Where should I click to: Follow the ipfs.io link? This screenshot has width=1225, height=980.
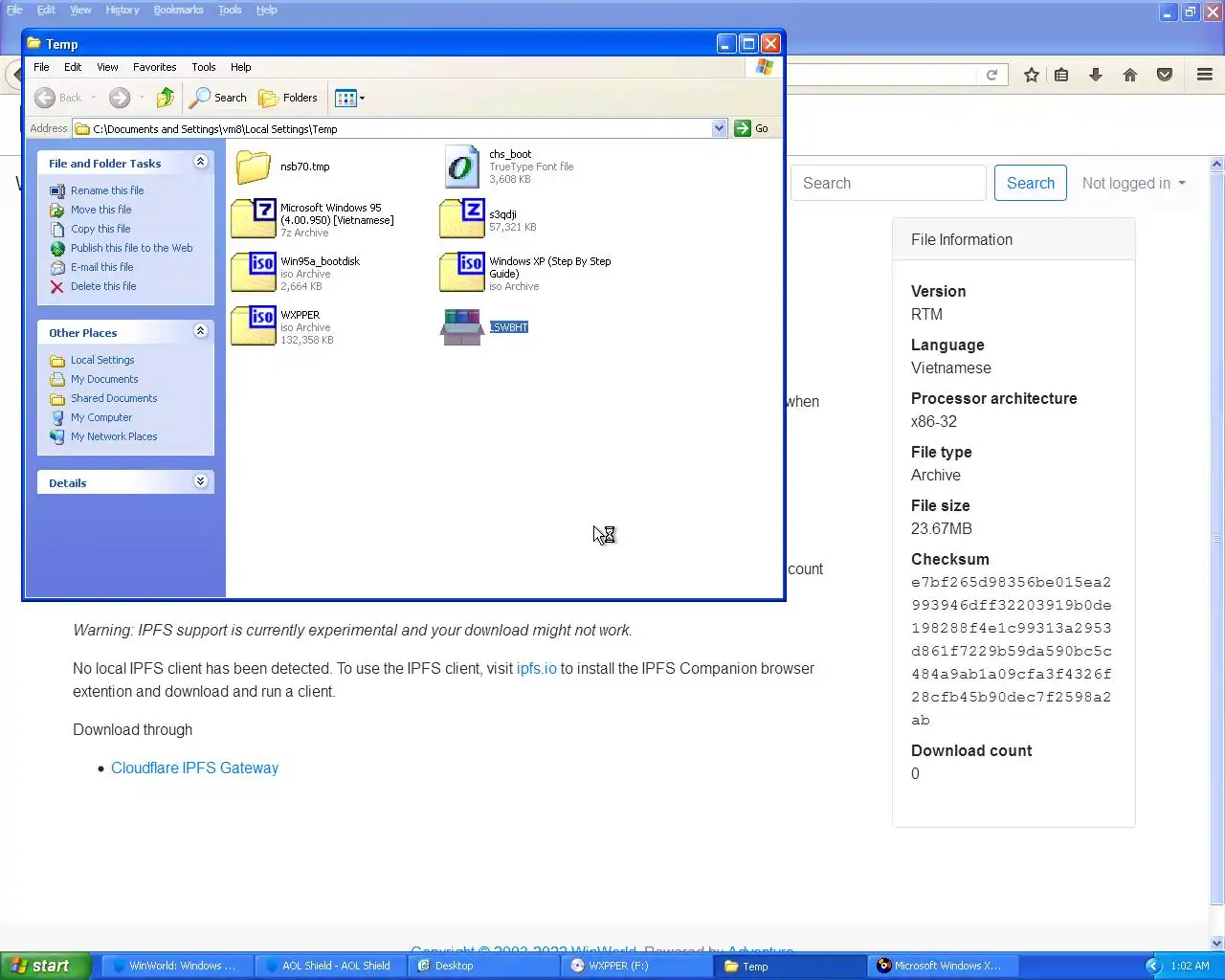(x=537, y=668)
